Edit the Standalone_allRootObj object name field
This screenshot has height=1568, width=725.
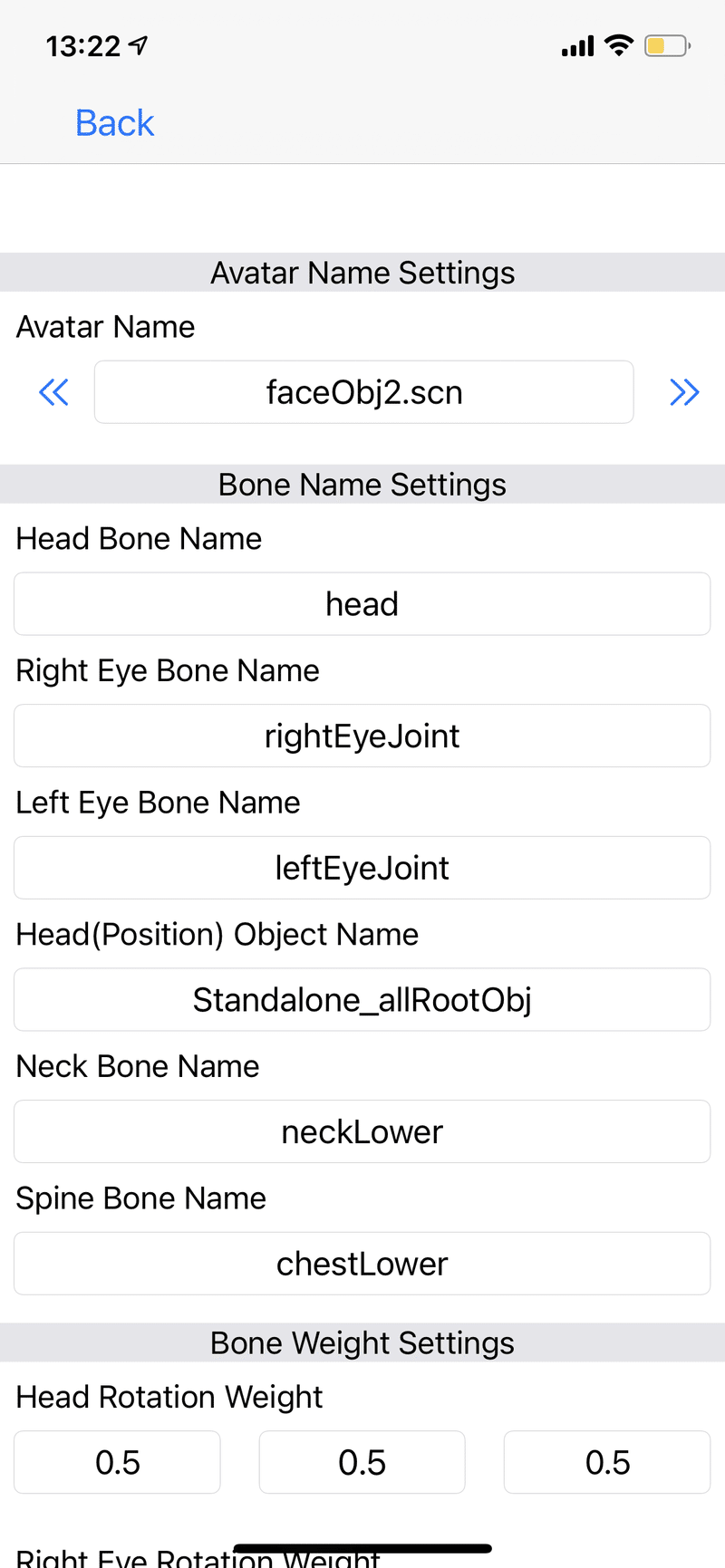[362, 999]
